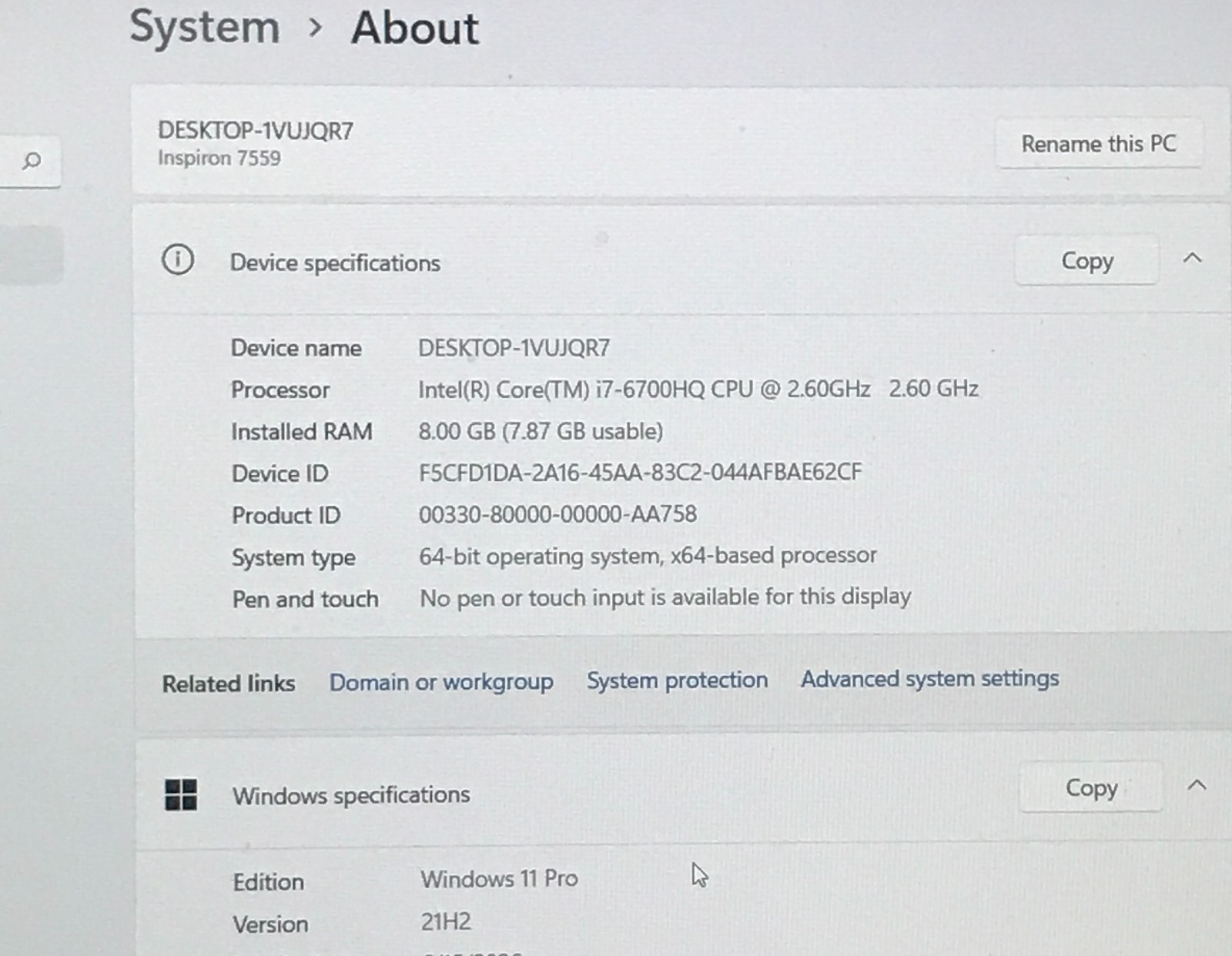1232x956 pixels.
Task: Click the Edition label
Action: 269,881
